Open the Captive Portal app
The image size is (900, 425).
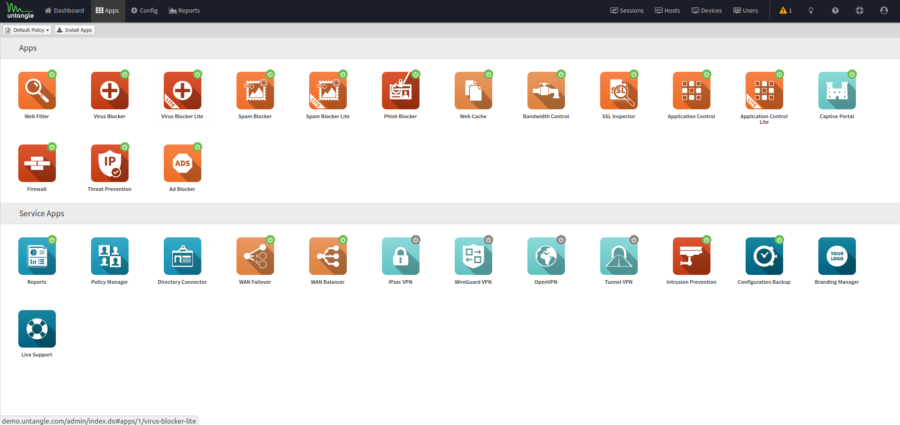[x=837, y=91]
